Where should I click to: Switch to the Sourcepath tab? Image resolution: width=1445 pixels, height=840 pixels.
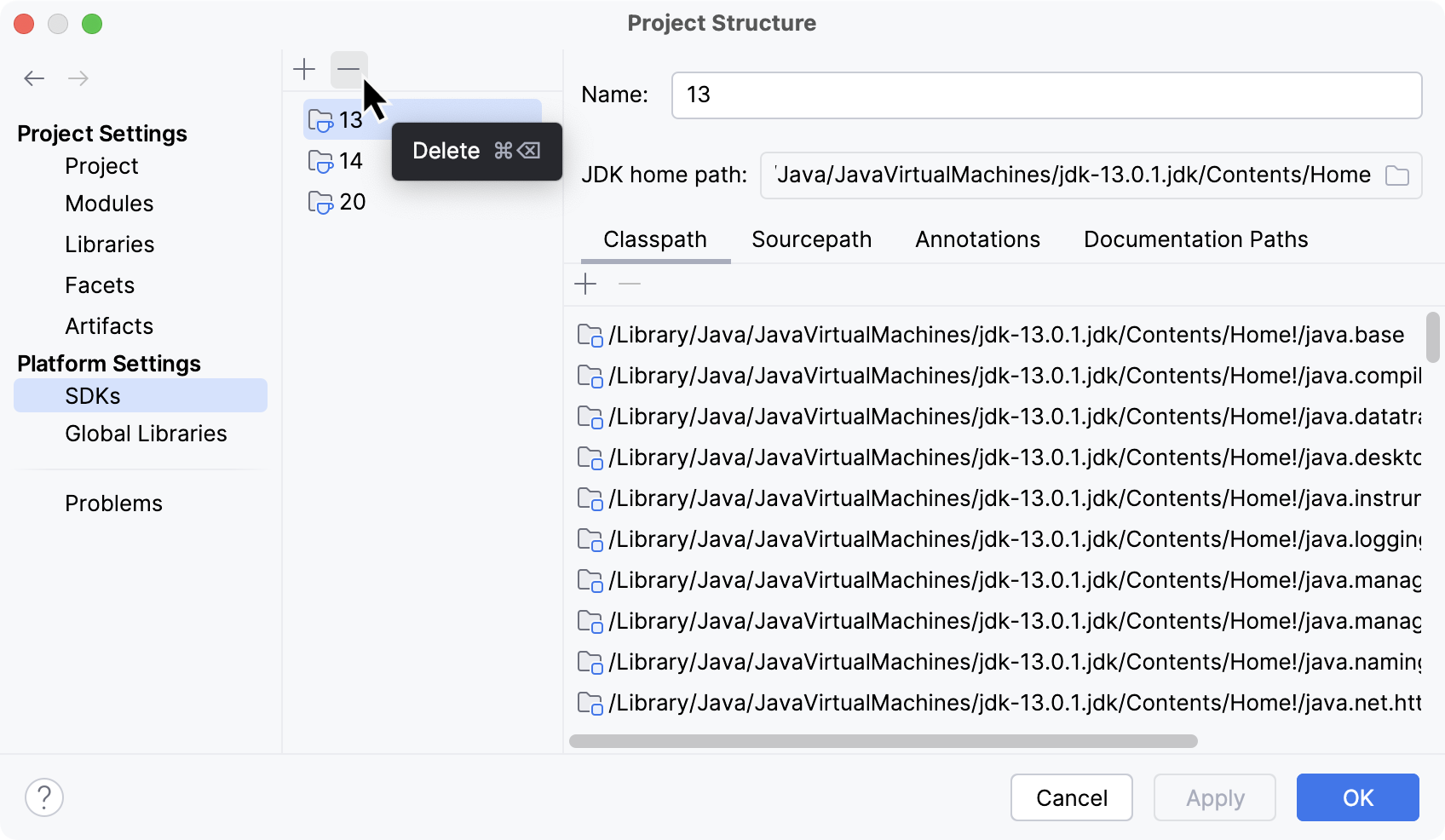coord(810,239)
